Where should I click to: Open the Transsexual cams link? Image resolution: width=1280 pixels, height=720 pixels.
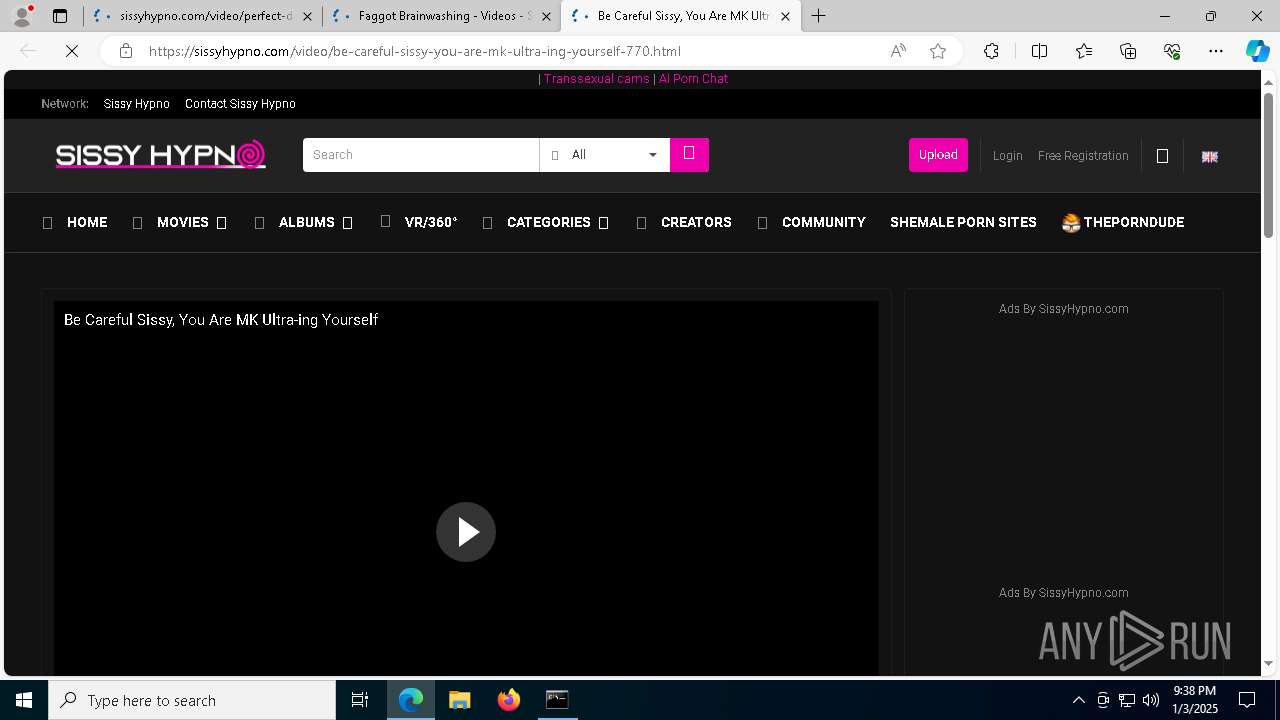(x=597, y=78)
